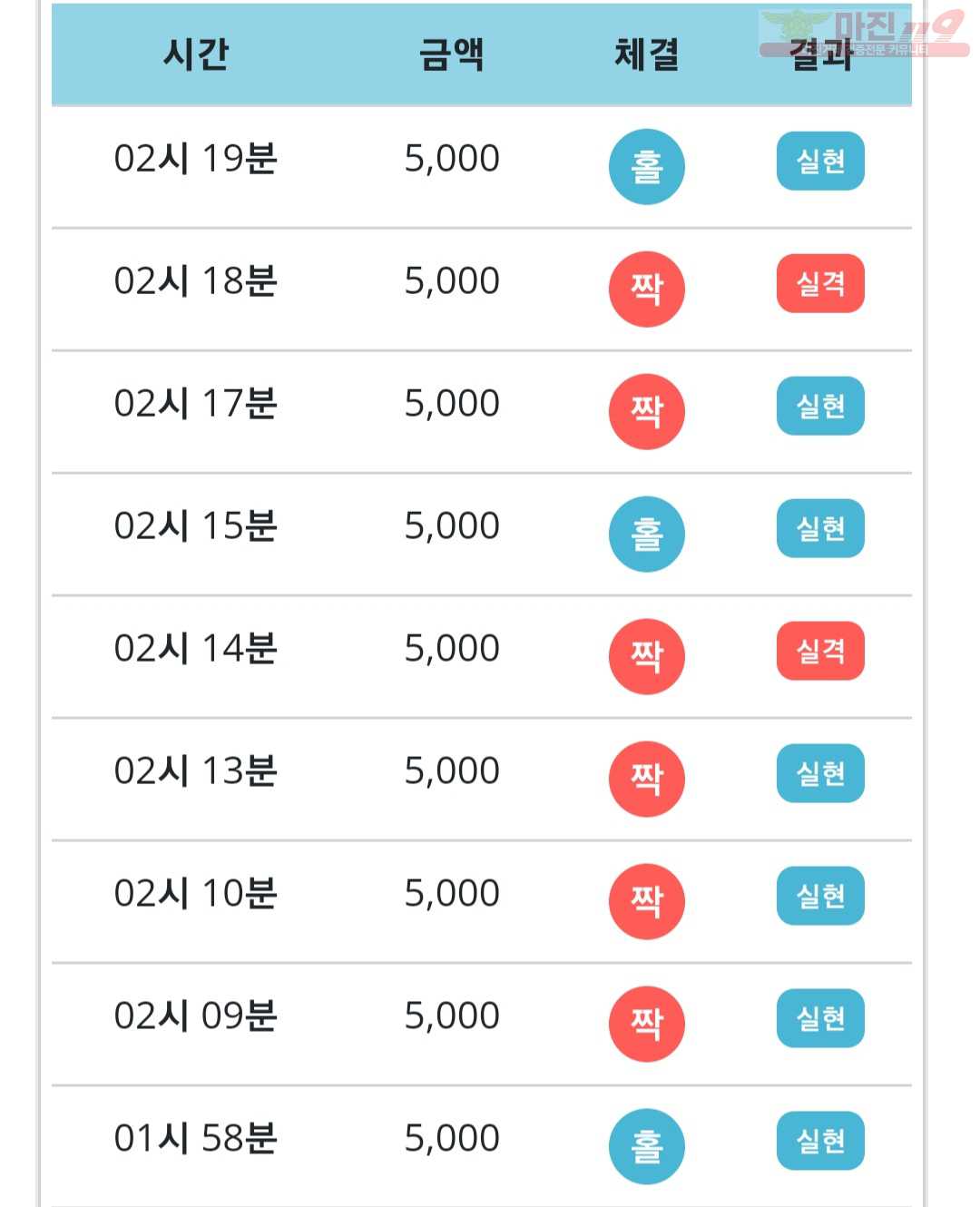This screenshot has height=1207, width=980.
Task: Click the 짝 badge for 02시 18분
Action: (646, 289)
